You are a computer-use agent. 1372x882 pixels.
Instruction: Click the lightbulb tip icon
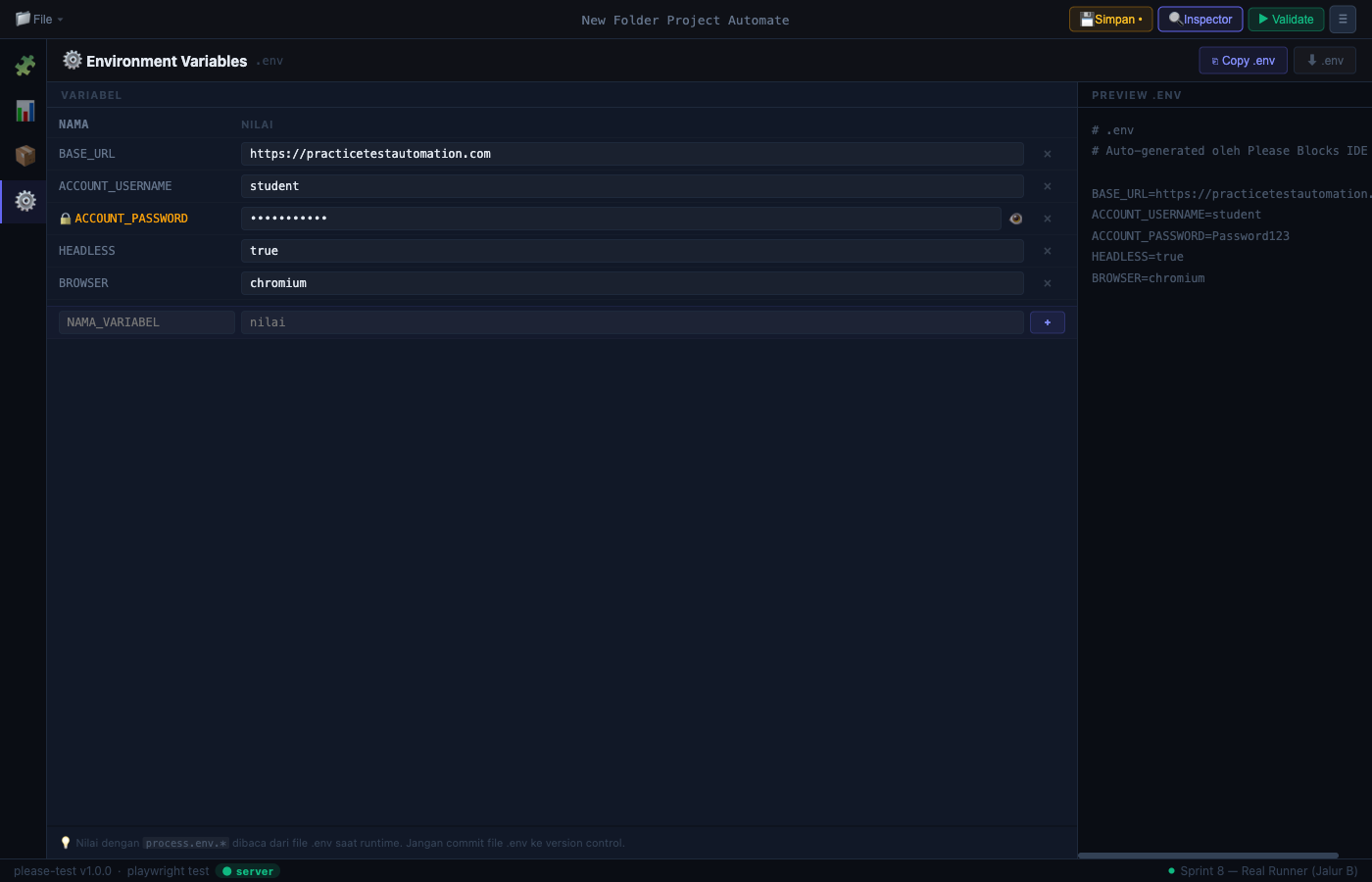[x=66, y=843]
